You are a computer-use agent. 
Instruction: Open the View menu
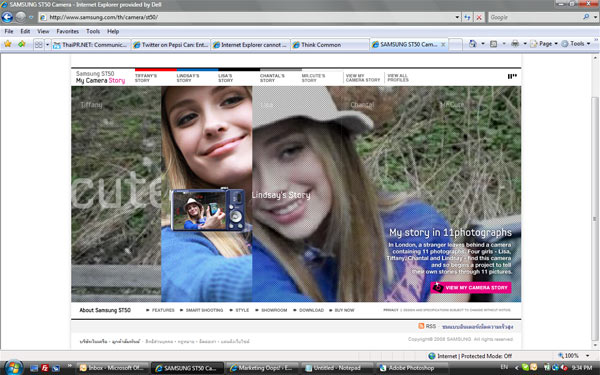click(43, 31)
